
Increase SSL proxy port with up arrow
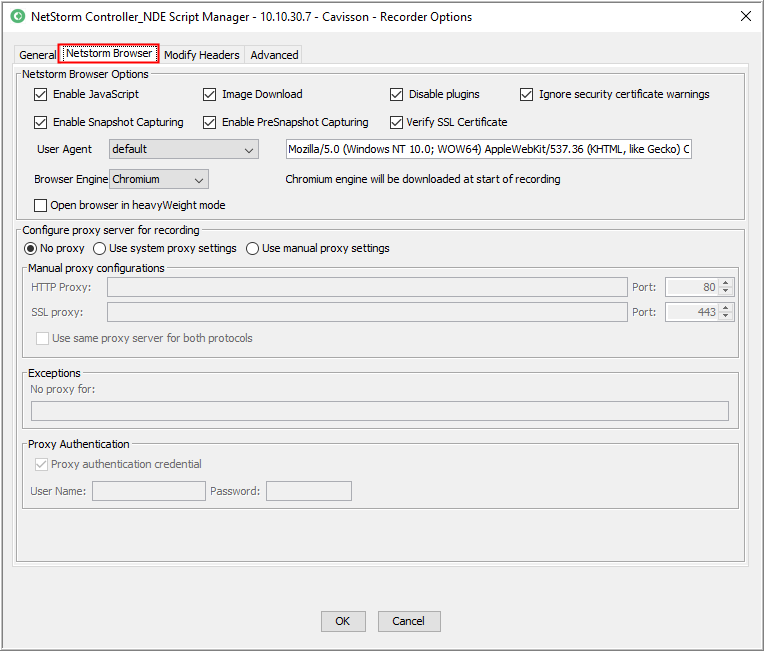pos(726,307)
